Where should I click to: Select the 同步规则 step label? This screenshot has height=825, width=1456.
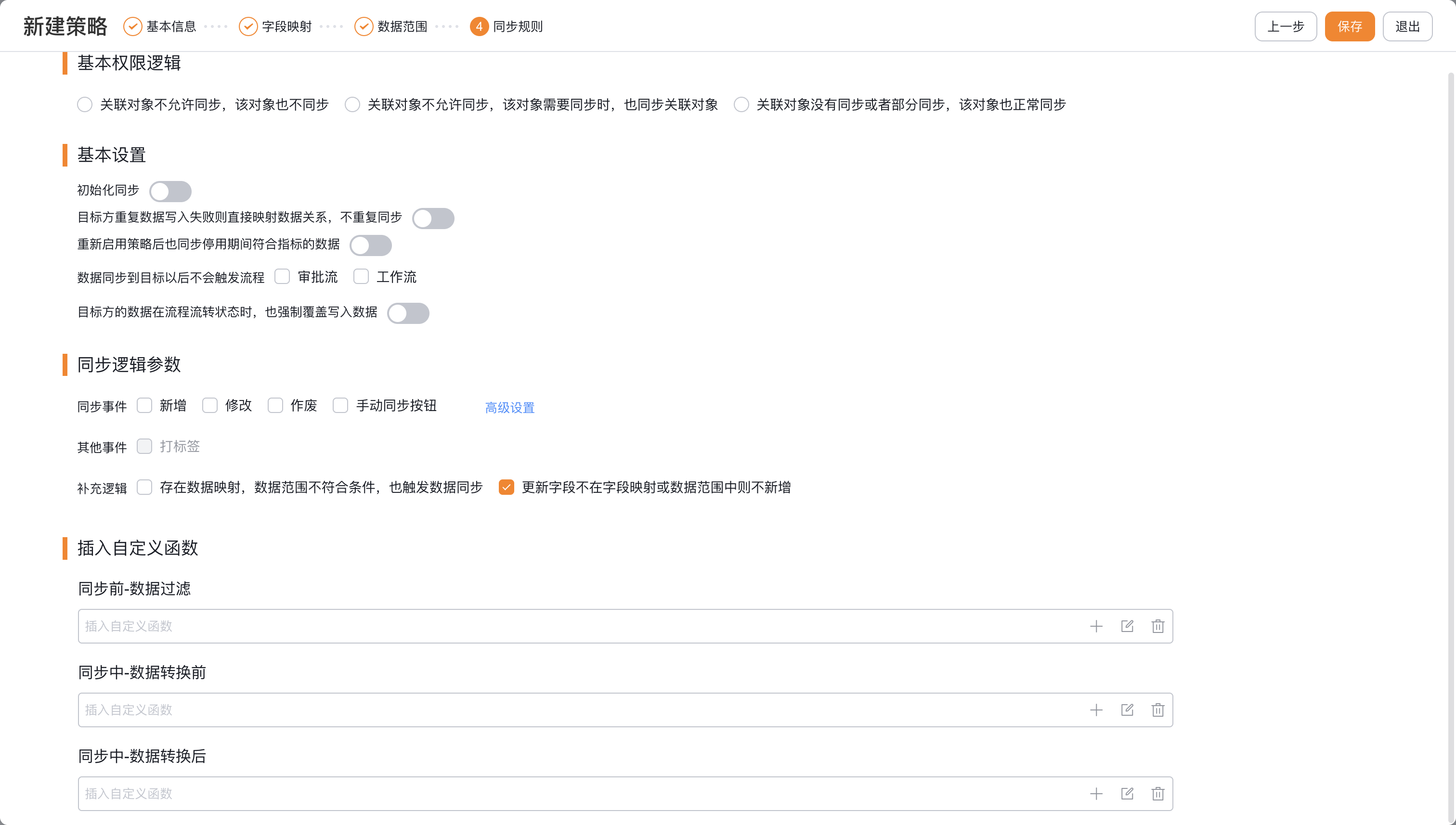click(518, 26)
